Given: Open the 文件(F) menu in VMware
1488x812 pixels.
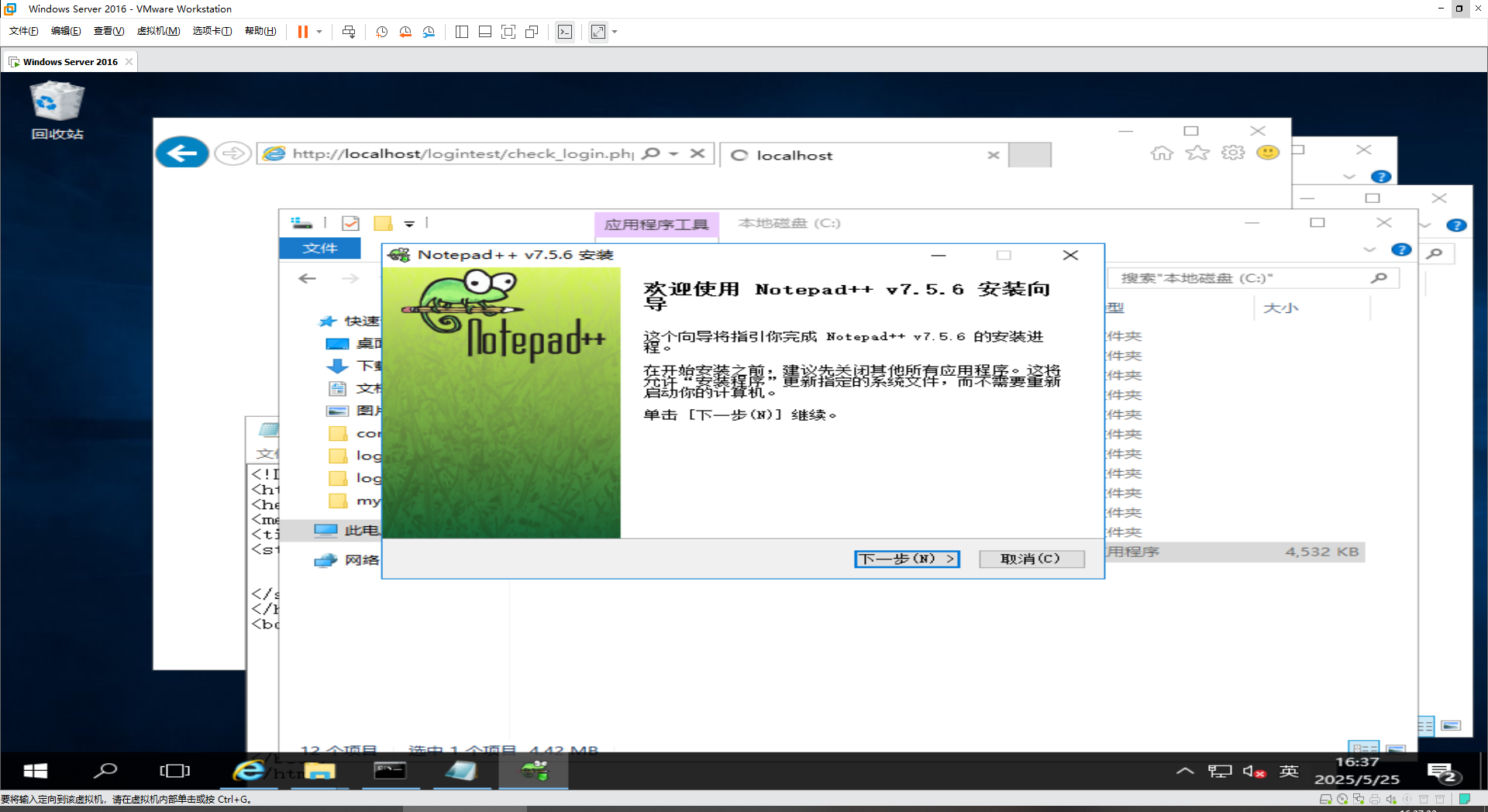Looking at the screenshot, I should click(24, 31).
